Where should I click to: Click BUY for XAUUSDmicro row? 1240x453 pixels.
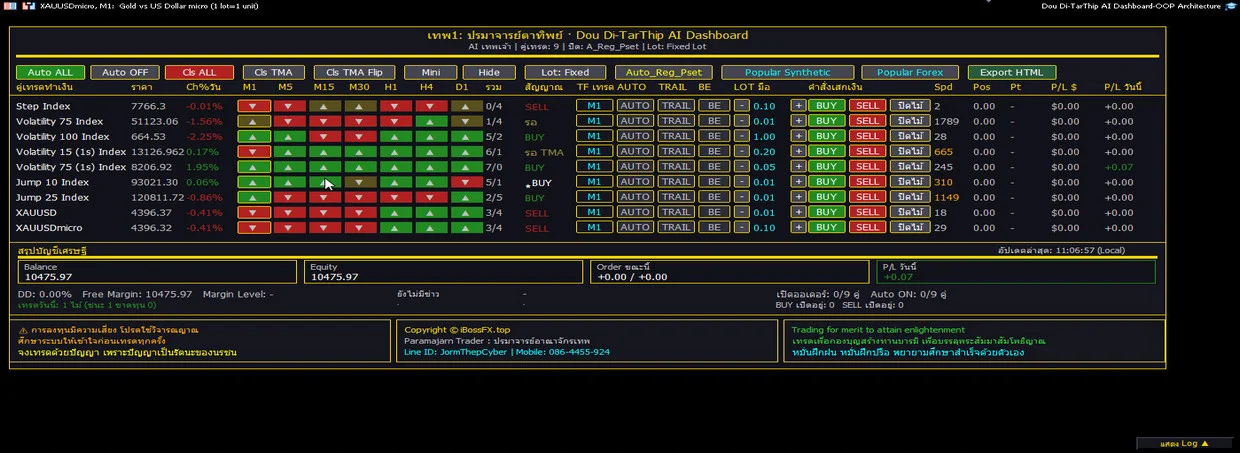click(x=826, y=227)
